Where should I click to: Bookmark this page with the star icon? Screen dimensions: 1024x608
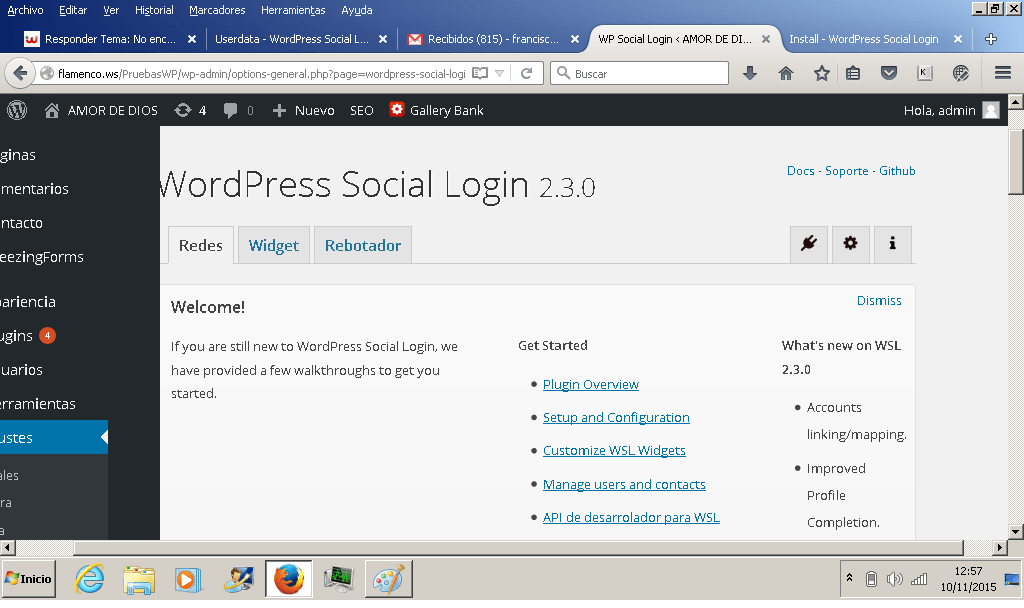[x=822, y=73]
